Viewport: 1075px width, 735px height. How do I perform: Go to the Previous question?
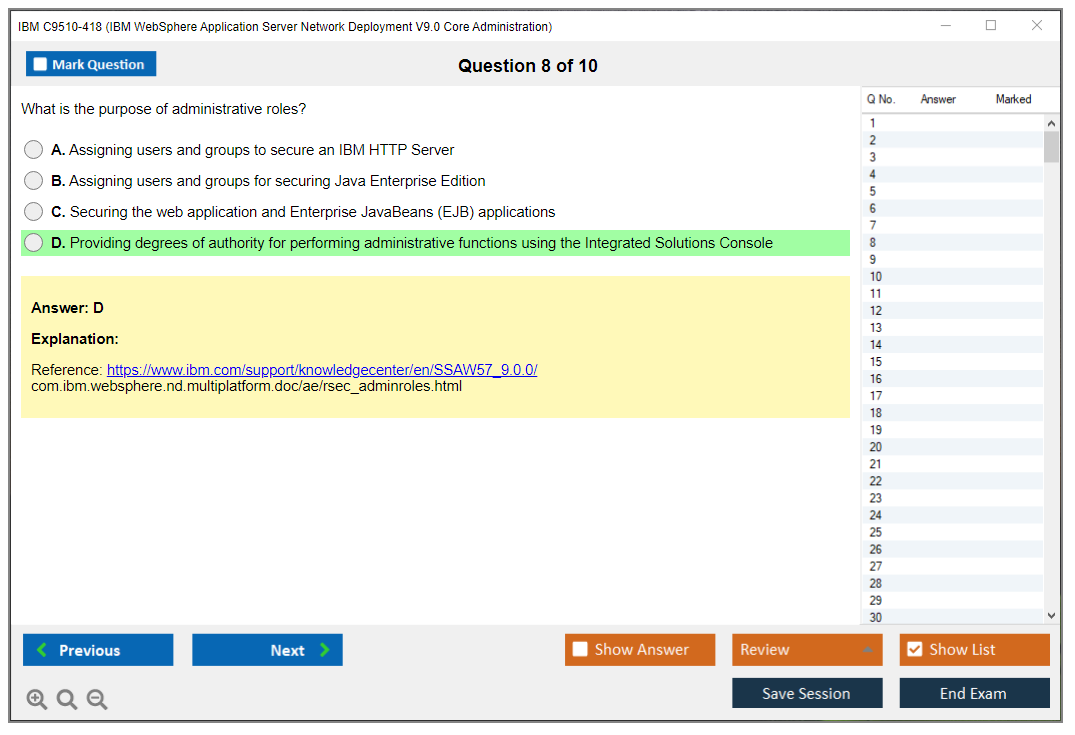point(98,650)
